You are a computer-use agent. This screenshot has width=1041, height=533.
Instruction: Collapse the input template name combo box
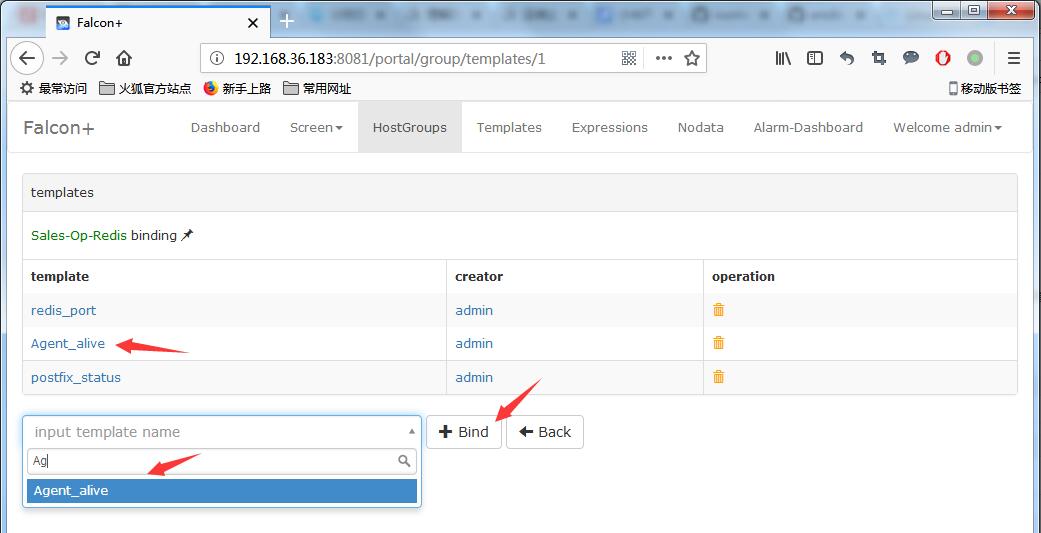tap(222, 432)
